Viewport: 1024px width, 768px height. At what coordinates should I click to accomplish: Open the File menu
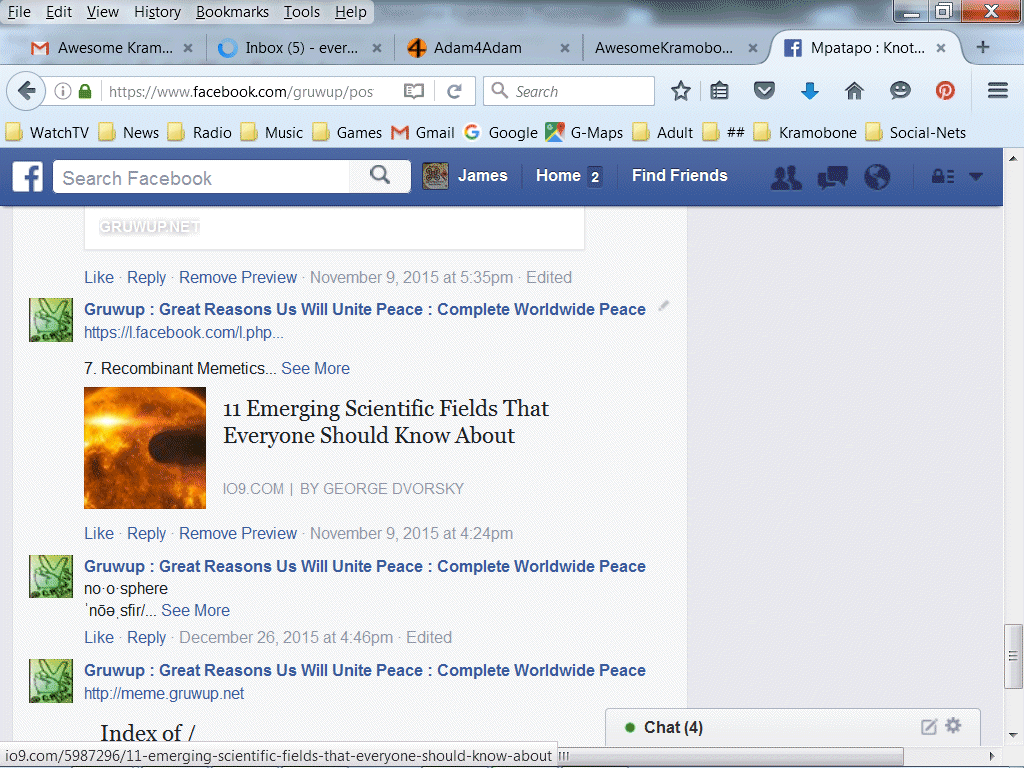(19, 12)
